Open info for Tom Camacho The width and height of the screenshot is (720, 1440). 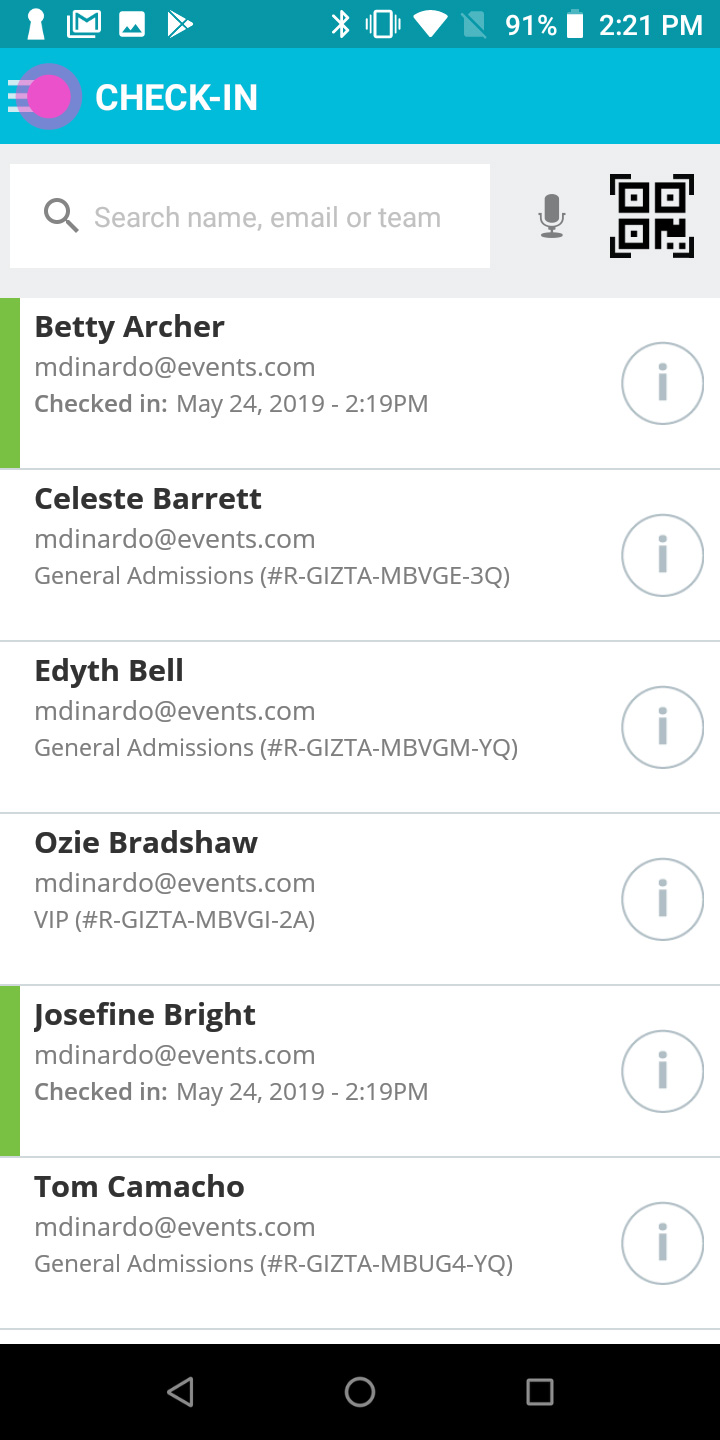coord(662,1243)
